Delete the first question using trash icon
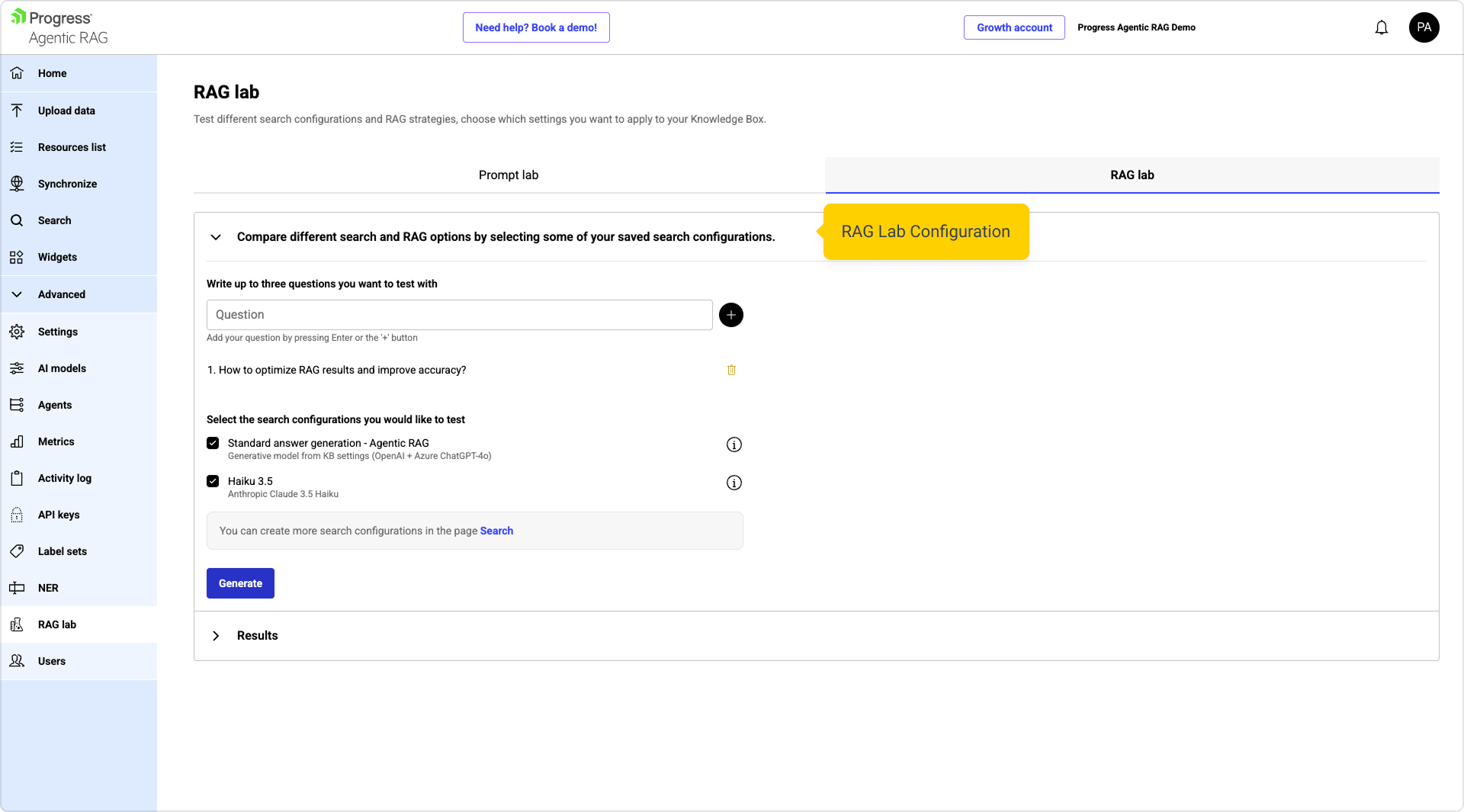The image size is (1464, 812). (x=731, y=371)
